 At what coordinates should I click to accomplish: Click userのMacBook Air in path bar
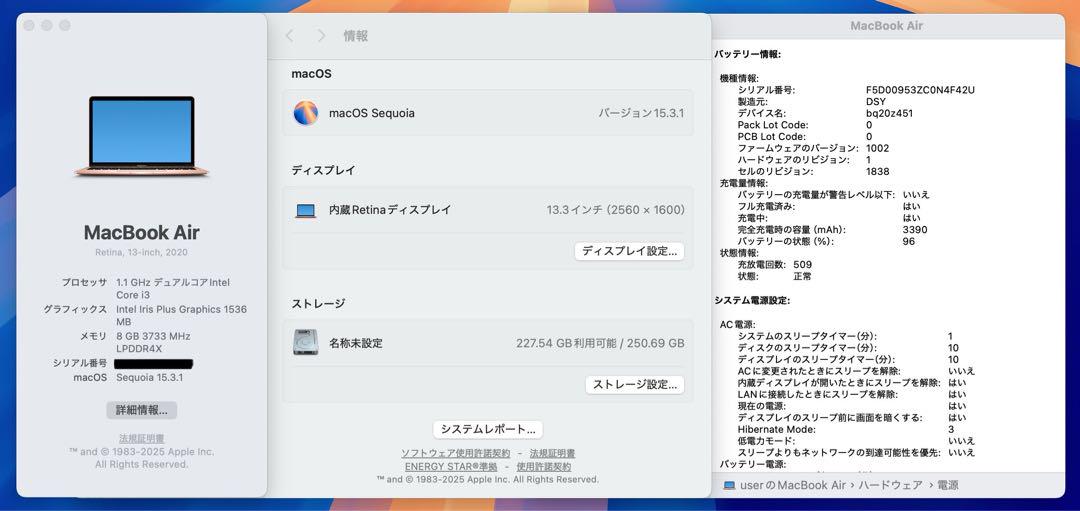coord(793,486)
